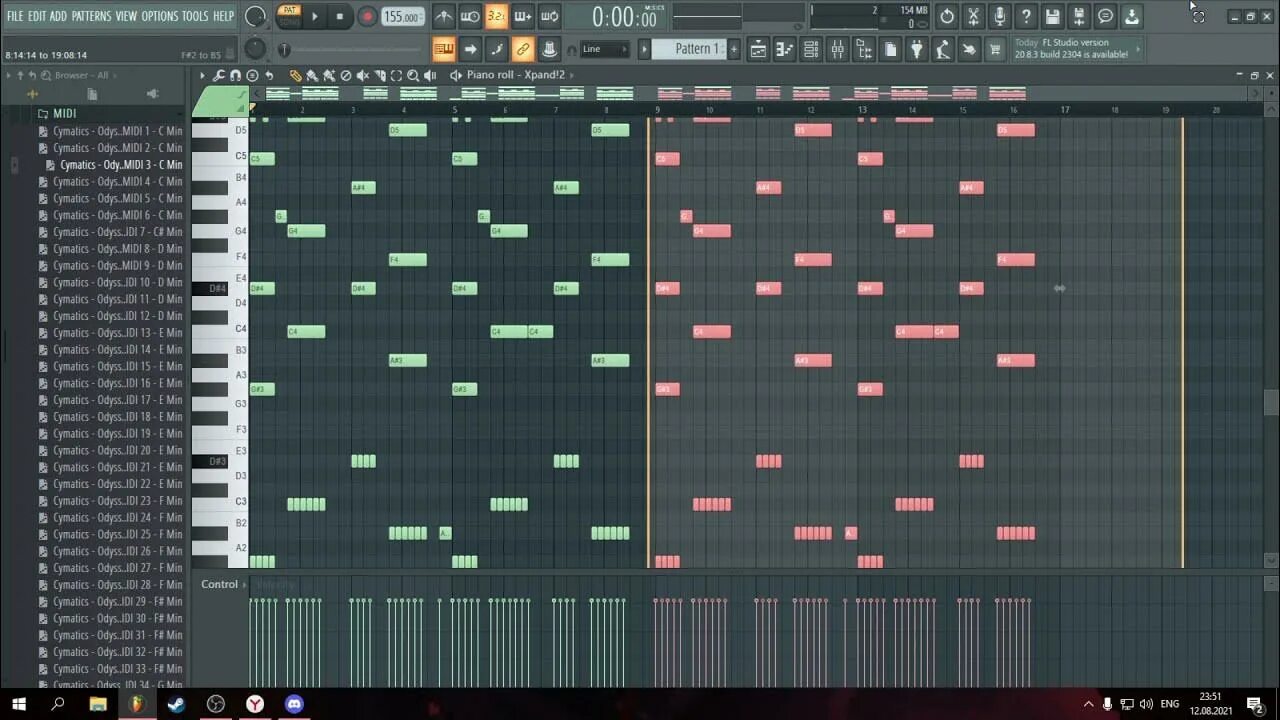Toggle the countdown before recording 3.2 button
Image resolution: width=1280 pixels, height=720 pixels.
click(x=496, y=16)
